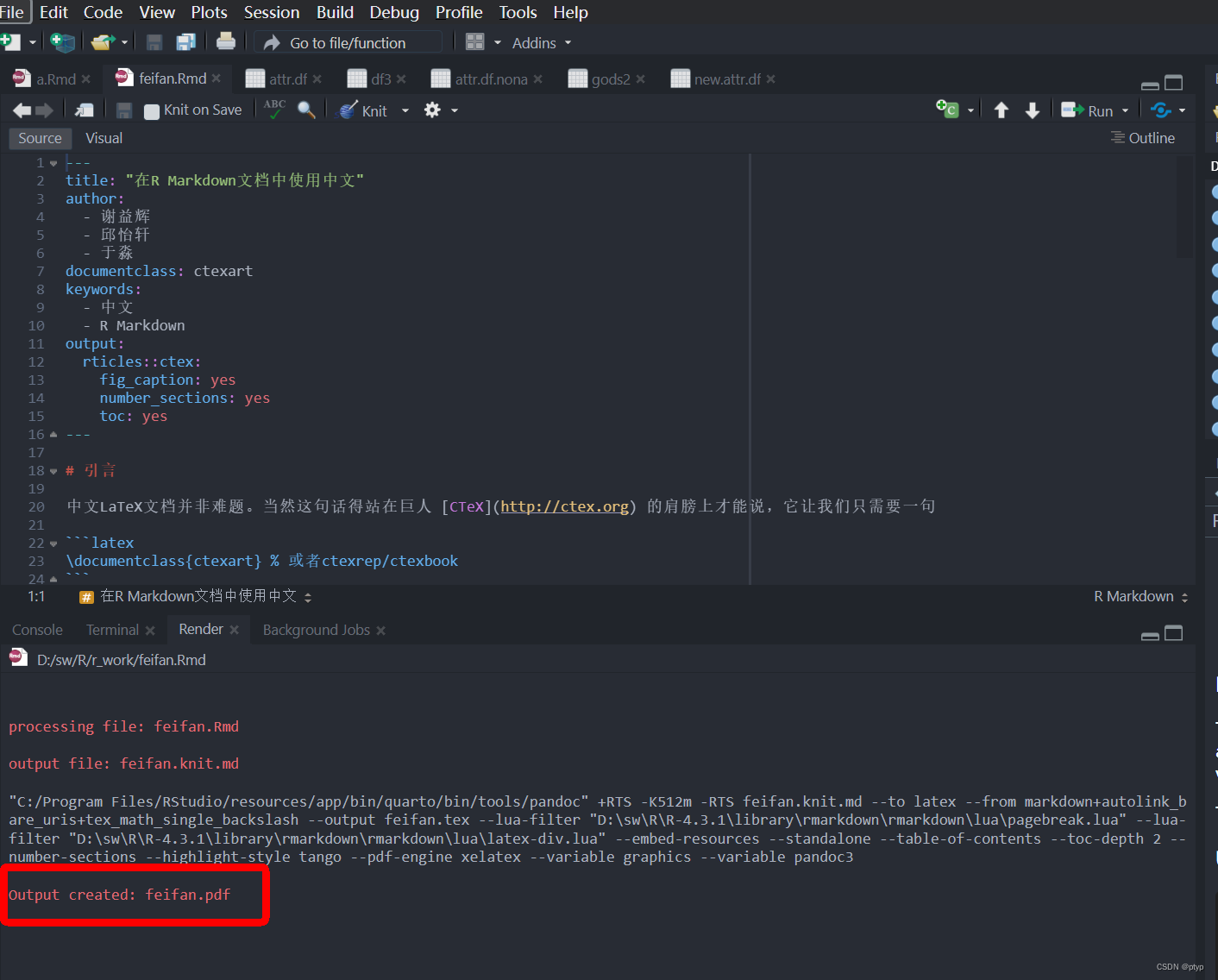This screenshot has width=1218, height=980.
Task: Close the attr.df tab
Action: coord(317,79)
